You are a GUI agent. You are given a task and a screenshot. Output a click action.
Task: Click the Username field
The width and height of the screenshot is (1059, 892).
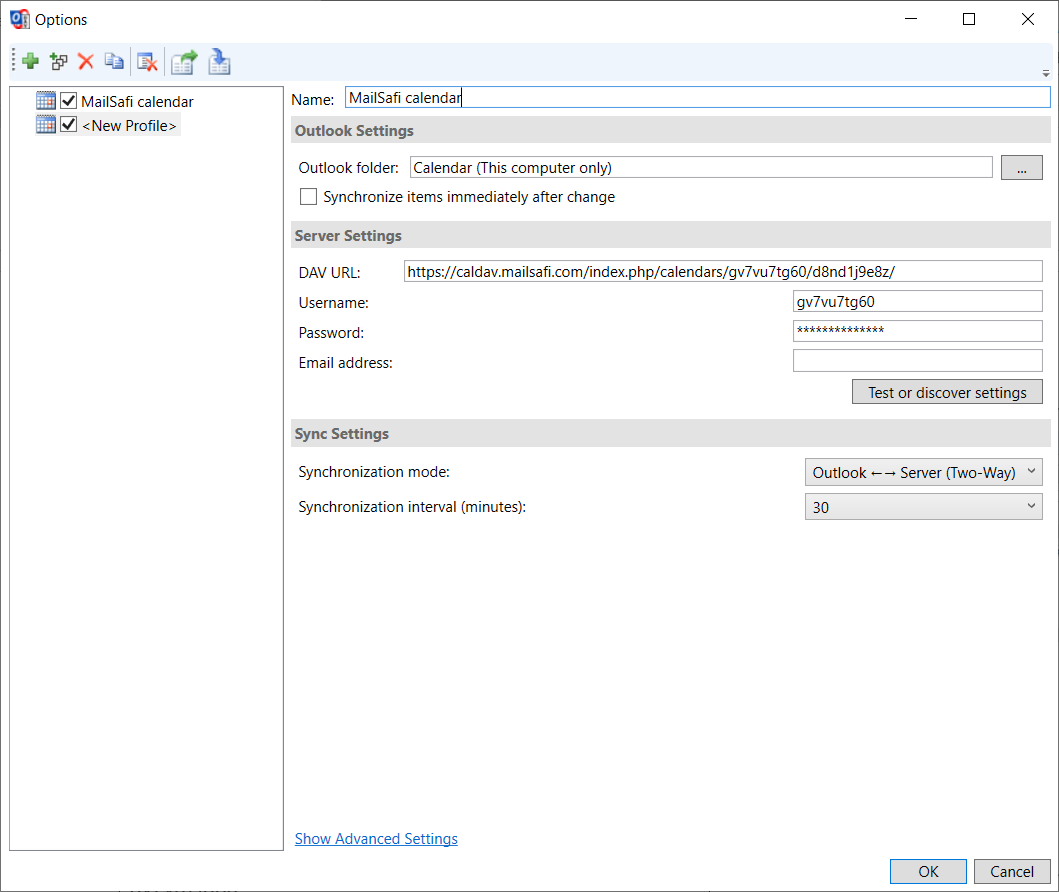[x=917, y=301]
